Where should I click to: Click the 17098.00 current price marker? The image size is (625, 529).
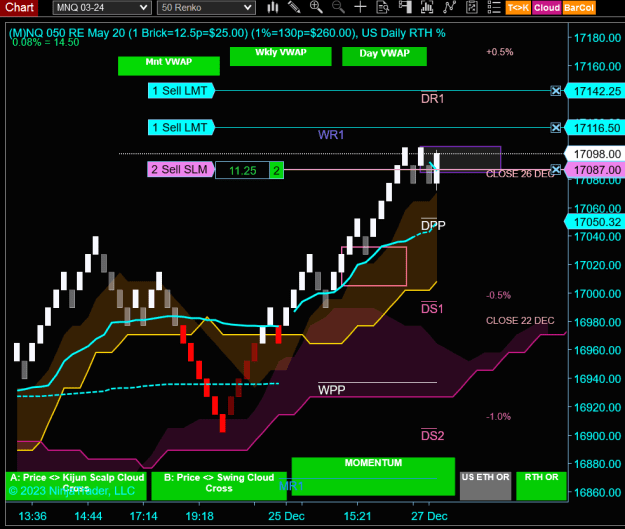click(x=595, y=154)
